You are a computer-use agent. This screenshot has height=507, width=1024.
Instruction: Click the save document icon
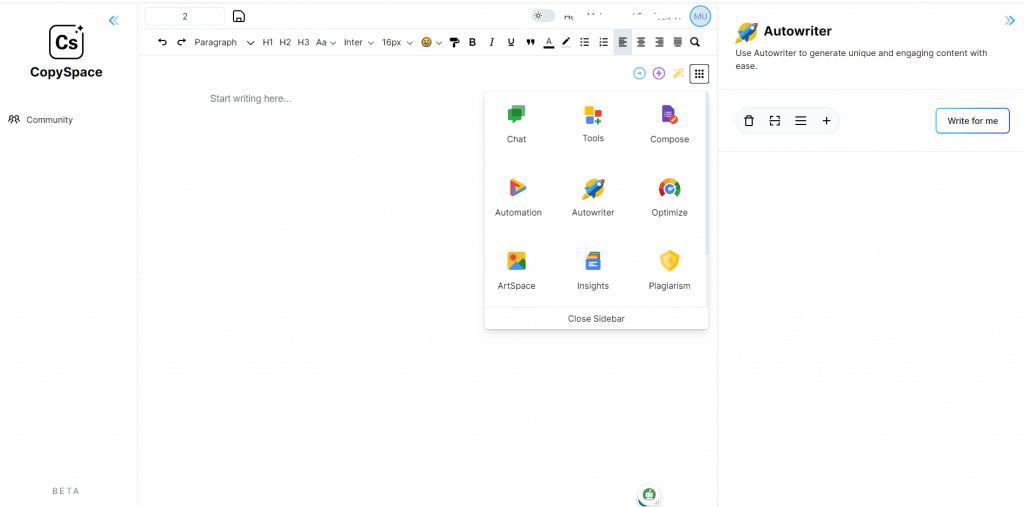click(239, 16)
